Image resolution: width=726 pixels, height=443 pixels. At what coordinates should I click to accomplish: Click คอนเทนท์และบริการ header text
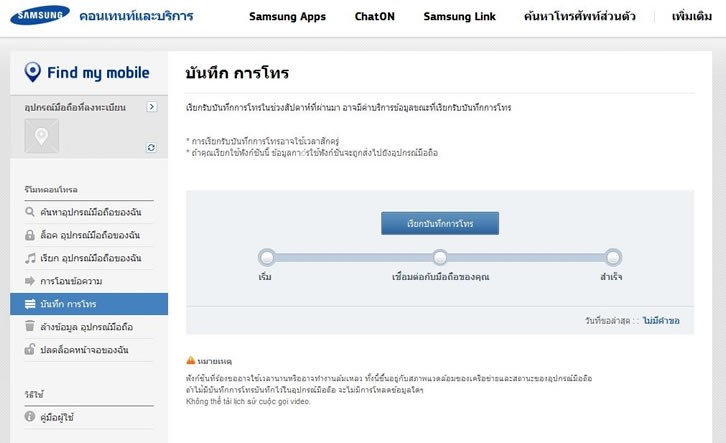click(x=136, y=16)
